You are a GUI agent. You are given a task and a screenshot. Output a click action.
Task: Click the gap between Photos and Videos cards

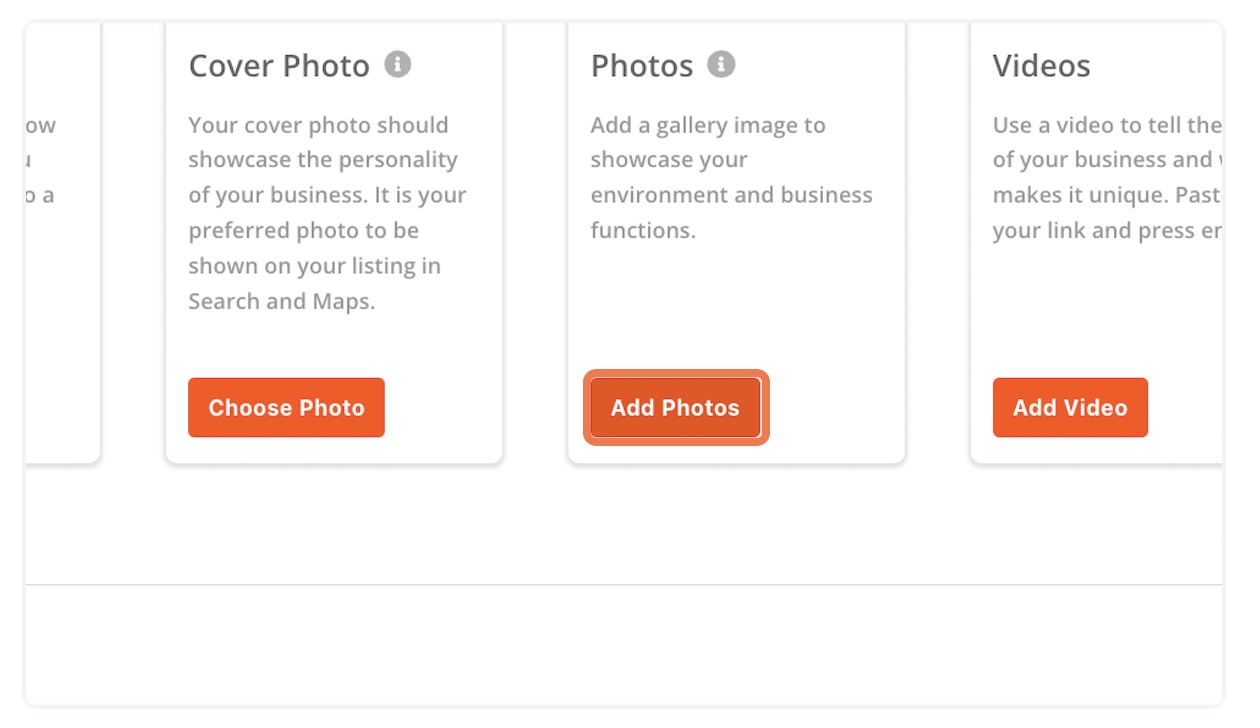(x=938, y=240)
